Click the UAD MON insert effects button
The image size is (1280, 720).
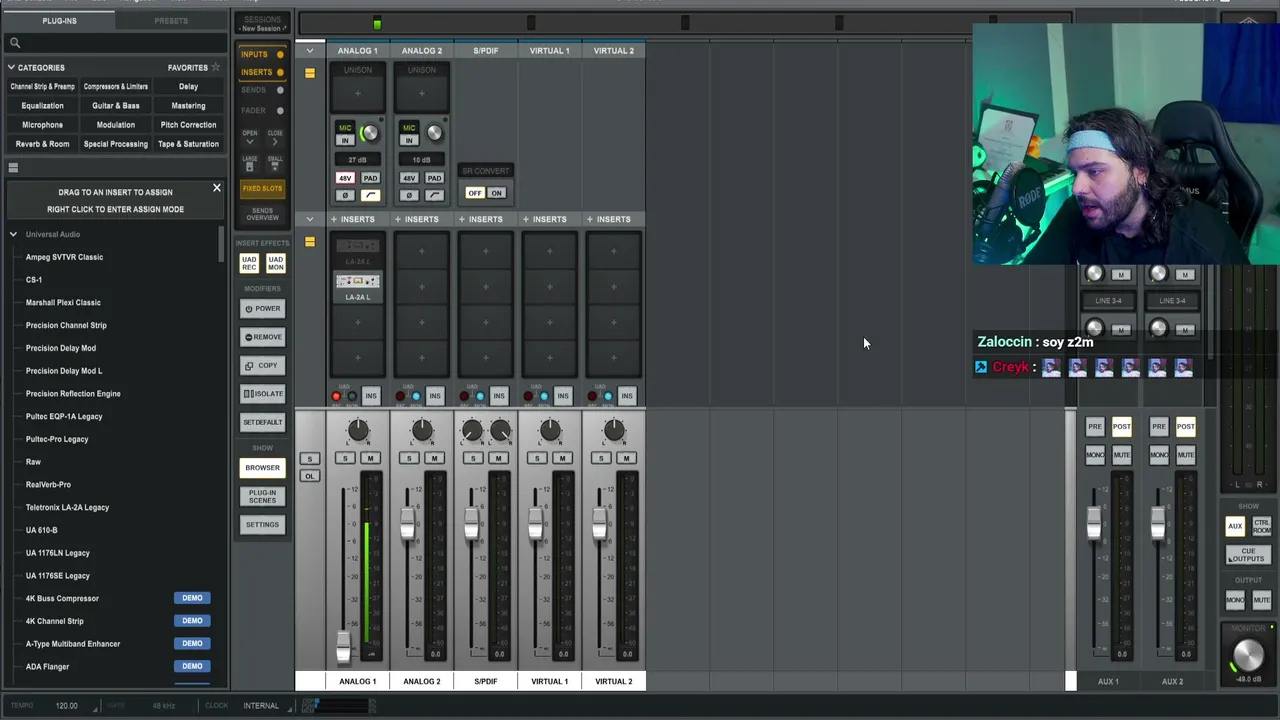(x=275, y=263)
